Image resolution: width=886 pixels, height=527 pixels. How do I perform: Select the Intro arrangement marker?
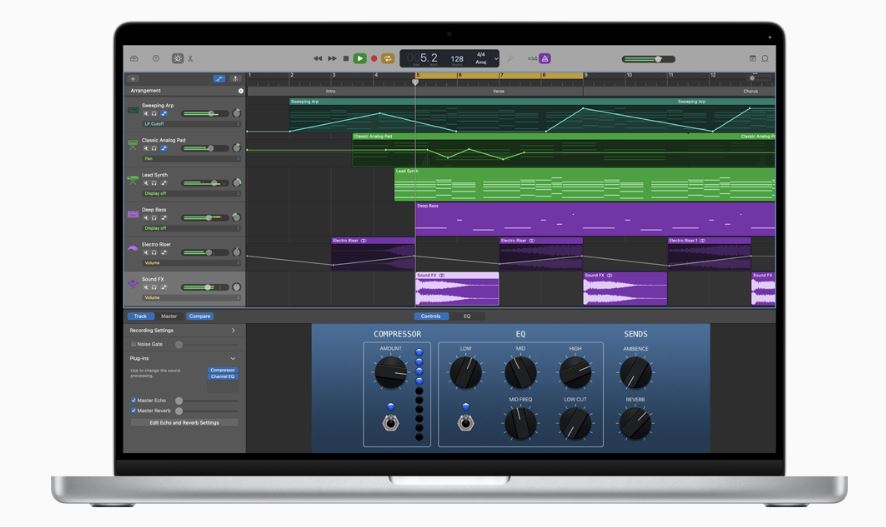(331, 91)
